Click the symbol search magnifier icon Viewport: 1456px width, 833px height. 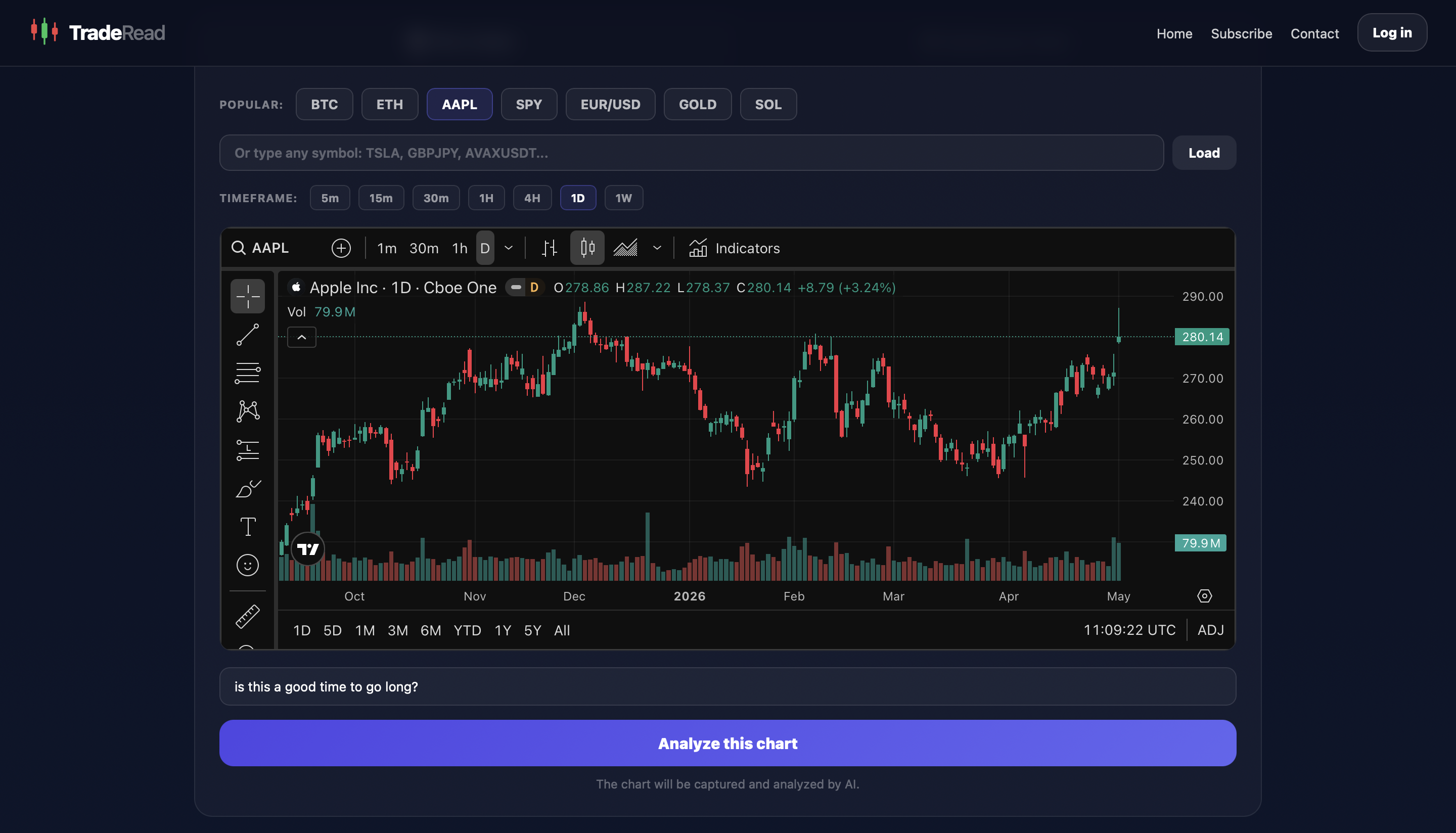[238, 248]
